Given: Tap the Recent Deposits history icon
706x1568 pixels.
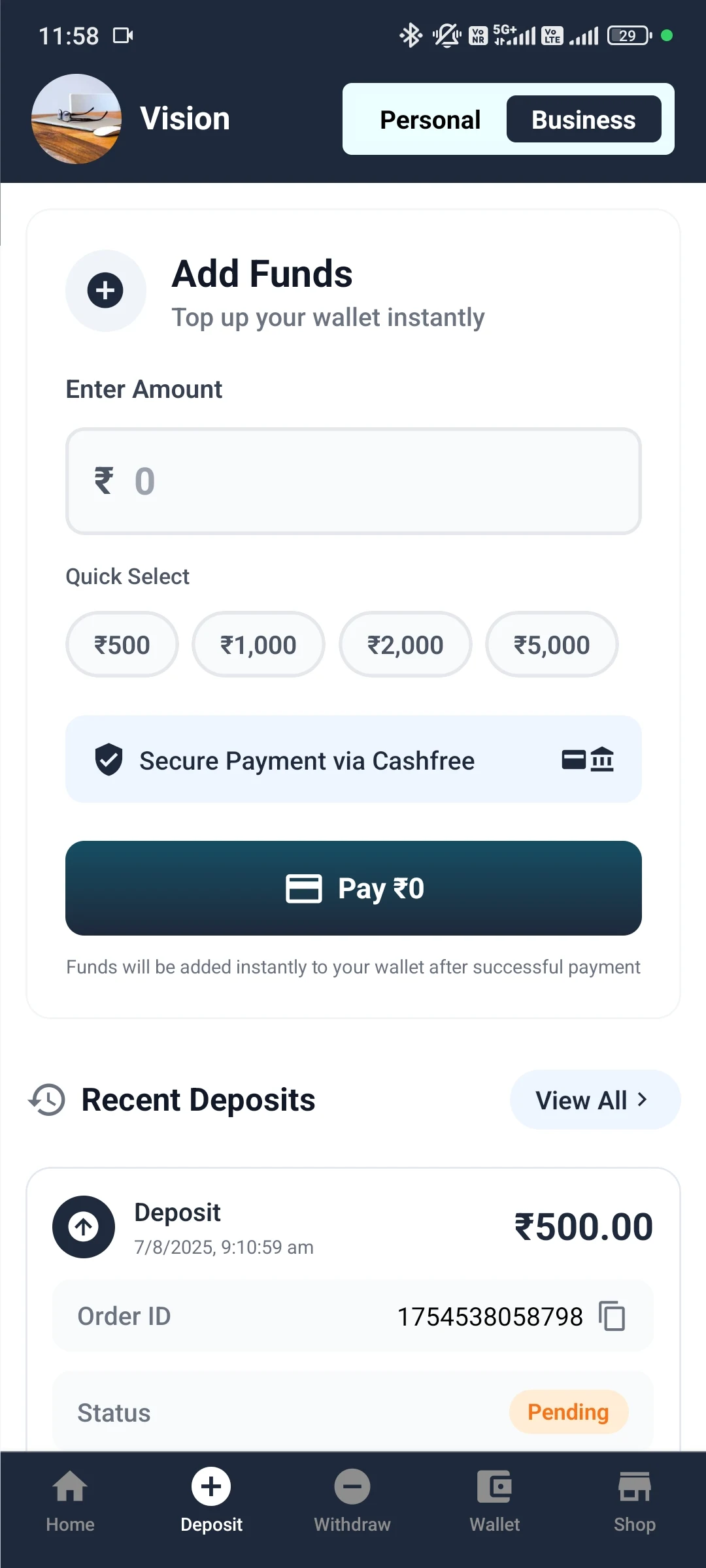Looking at the screenshot, I should point(47,1100).
